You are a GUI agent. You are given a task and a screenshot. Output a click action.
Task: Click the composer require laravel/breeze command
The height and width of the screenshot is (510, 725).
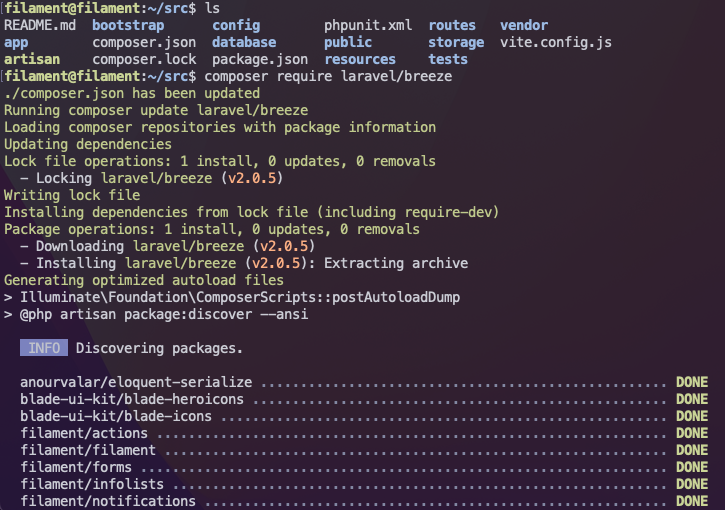pos(328,76)
